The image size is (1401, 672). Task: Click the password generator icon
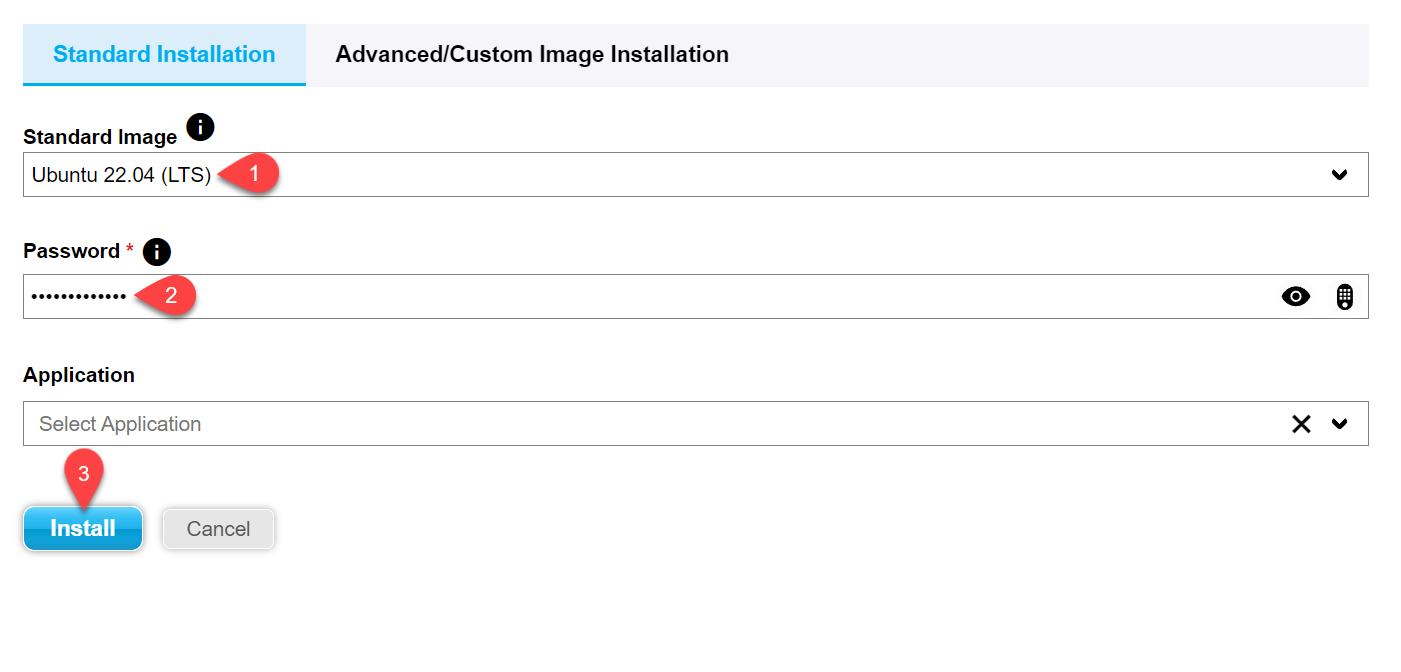[x=1345, y=297]
